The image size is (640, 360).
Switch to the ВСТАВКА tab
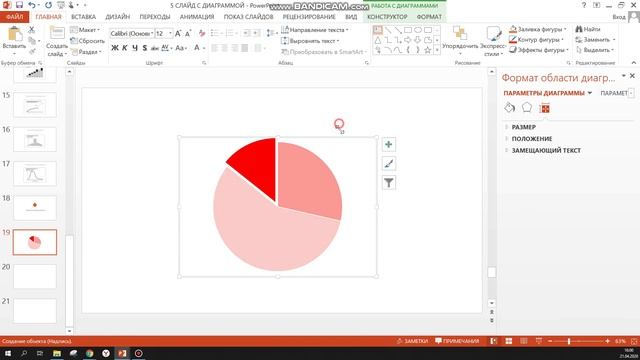tap(83, 17)
